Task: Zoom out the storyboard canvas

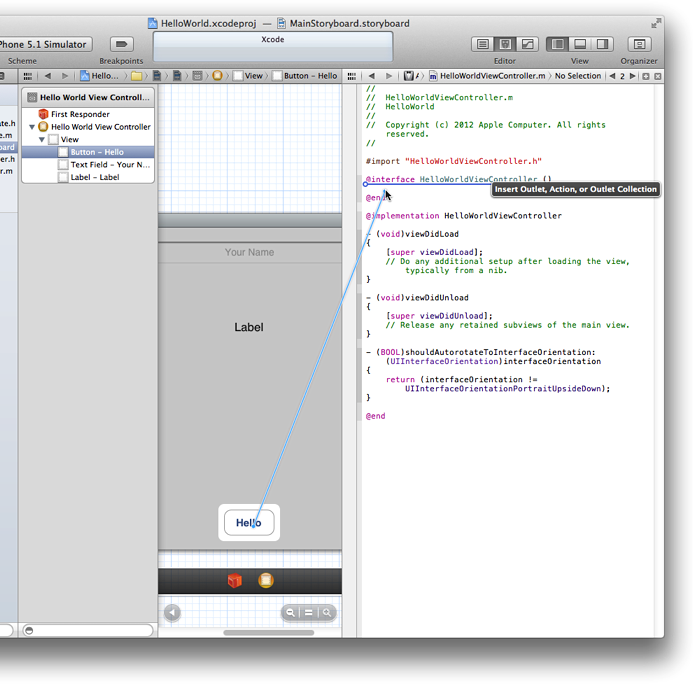Action: pos(291,613)
